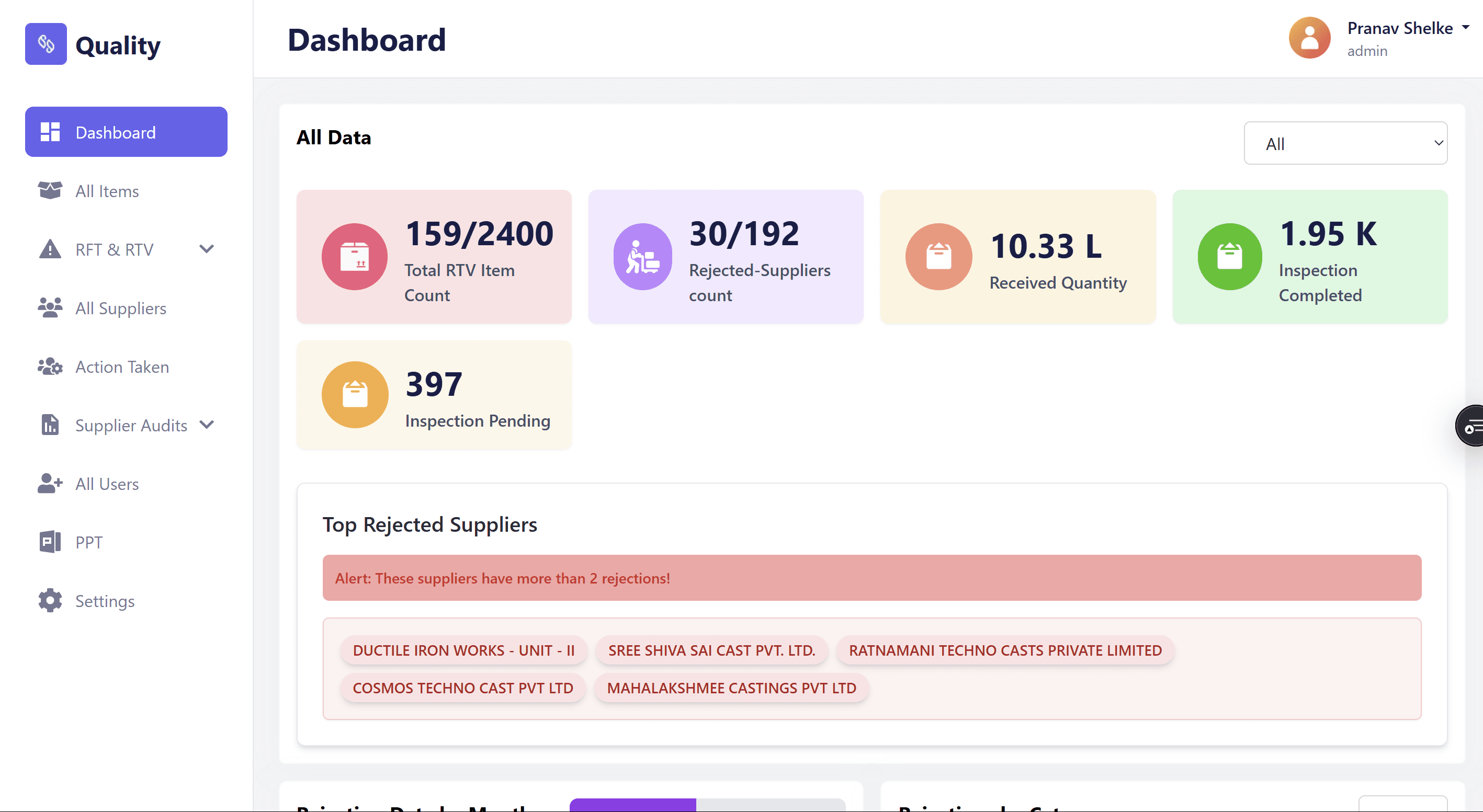Image resolution: width=1483 pixels, height=812 pixels.
Task: Click the DUCTILE IRON WORKS - UNIT - II tag
Action: [x=463, y=650]
